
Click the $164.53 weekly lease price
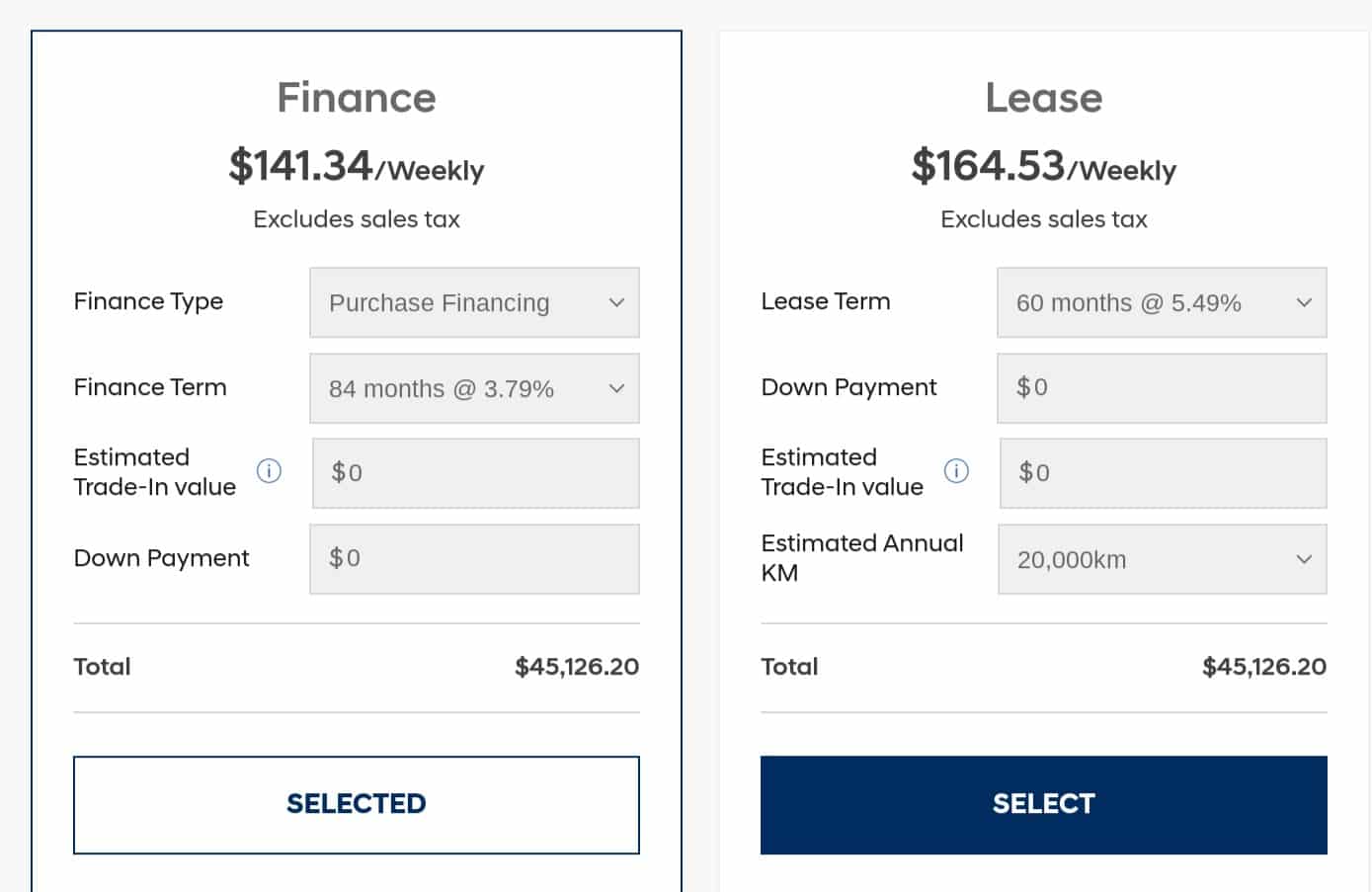(1044, 166)
